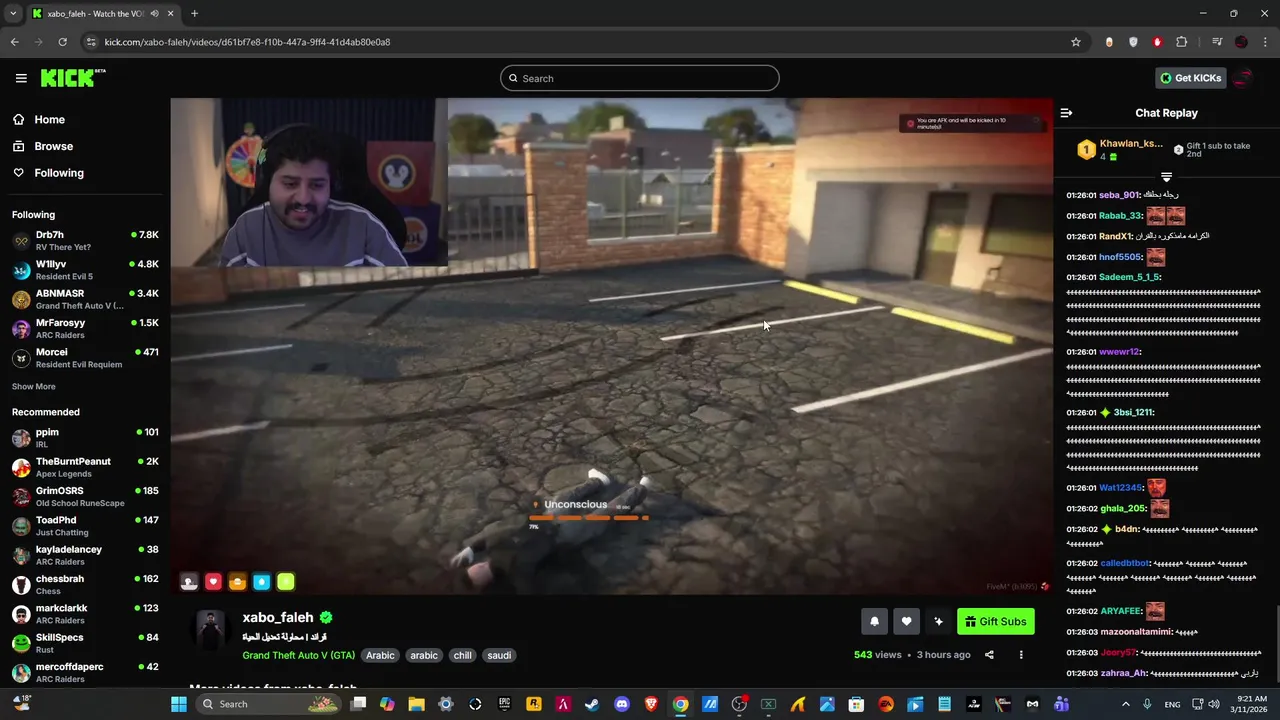The height and width of the screenshot is (720, 1280).
Task: Click the Get KICKs button
Action: [x=1190, y=78]
